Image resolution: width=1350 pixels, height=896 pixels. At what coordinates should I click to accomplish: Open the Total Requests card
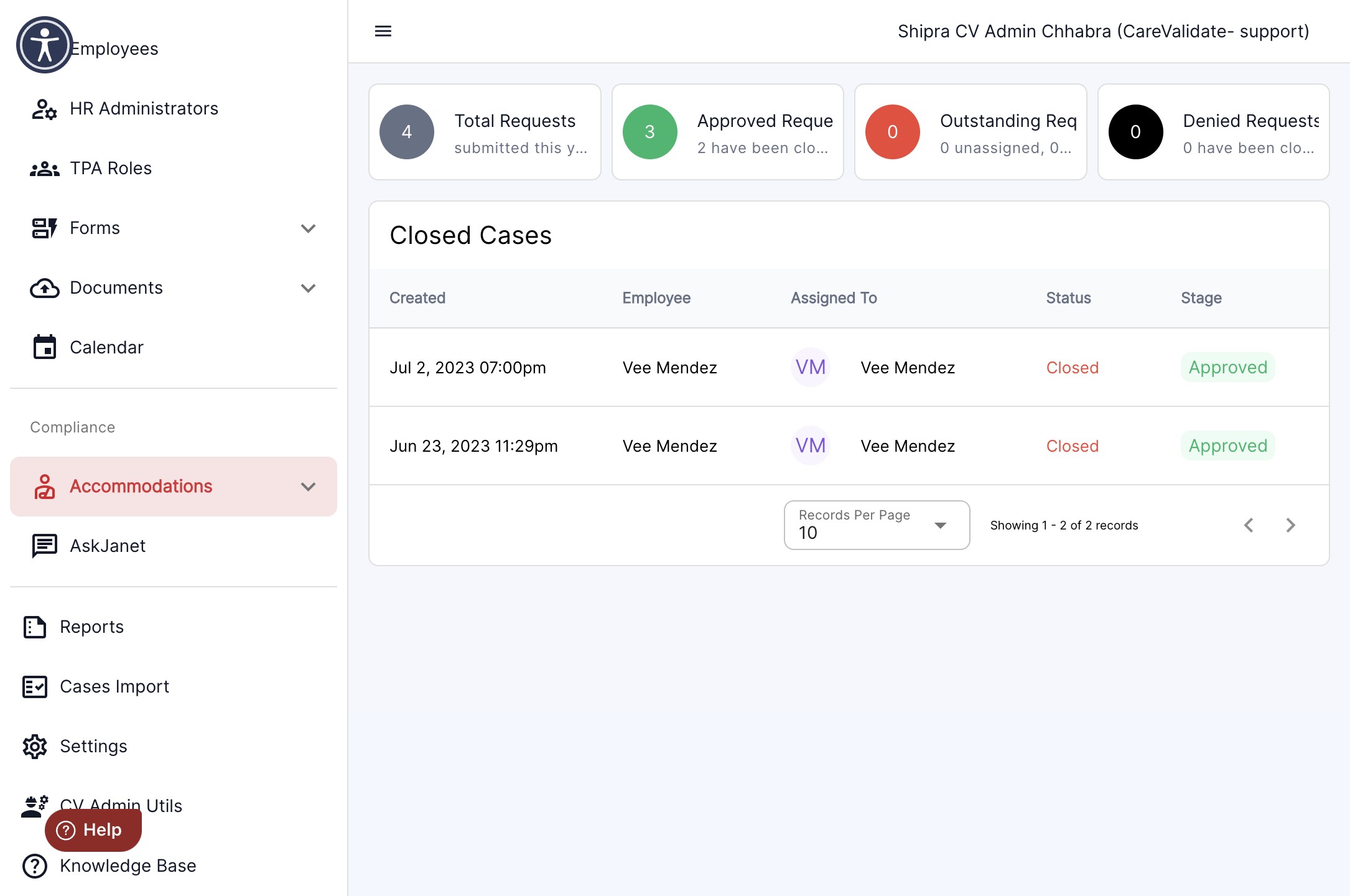pyautogui.click(x=485, y=132)
